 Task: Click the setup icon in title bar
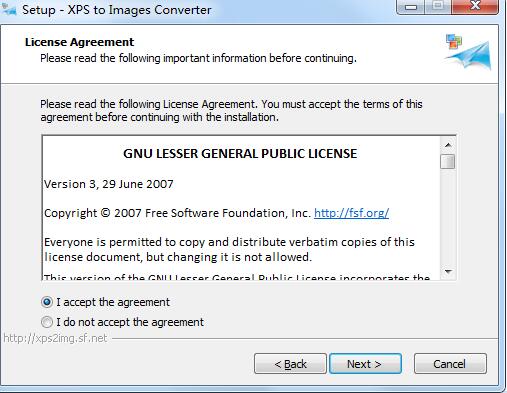pyautogui.click(x=9, y=9)
